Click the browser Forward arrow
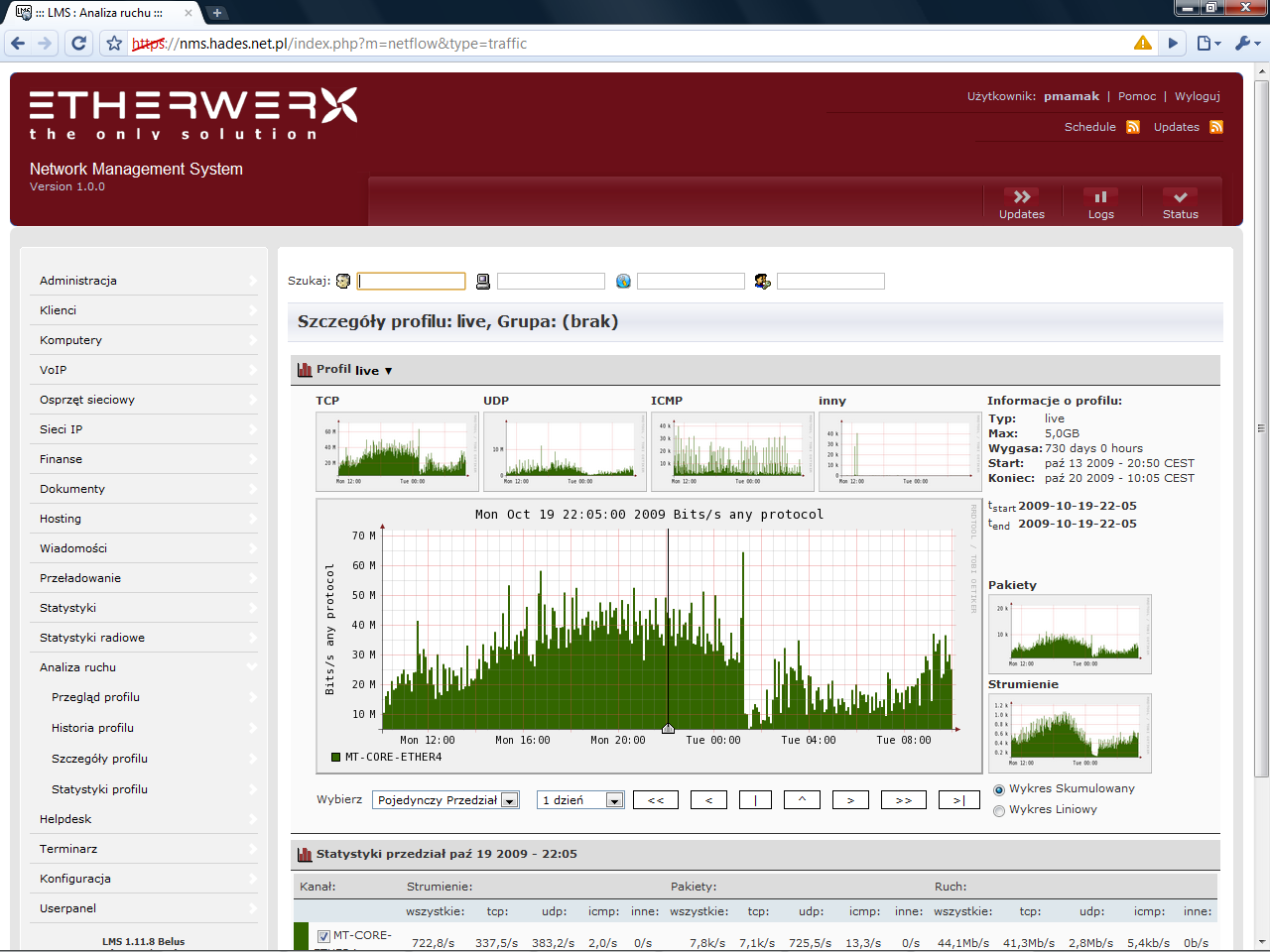Viewport: 1270px width, 952px height. pos(45,43)
